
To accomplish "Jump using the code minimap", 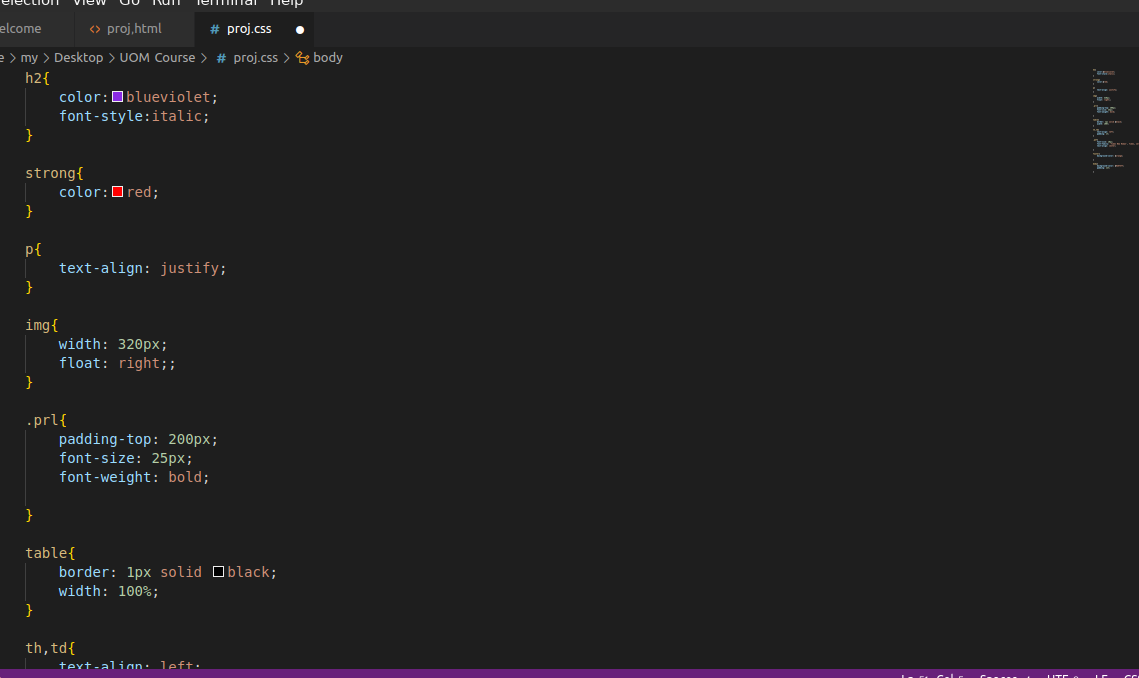I will tap(1114, 120).
